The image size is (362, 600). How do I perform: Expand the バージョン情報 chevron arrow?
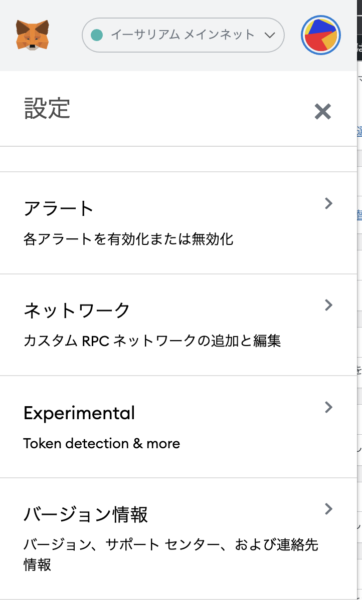click(x=328, y=509)
